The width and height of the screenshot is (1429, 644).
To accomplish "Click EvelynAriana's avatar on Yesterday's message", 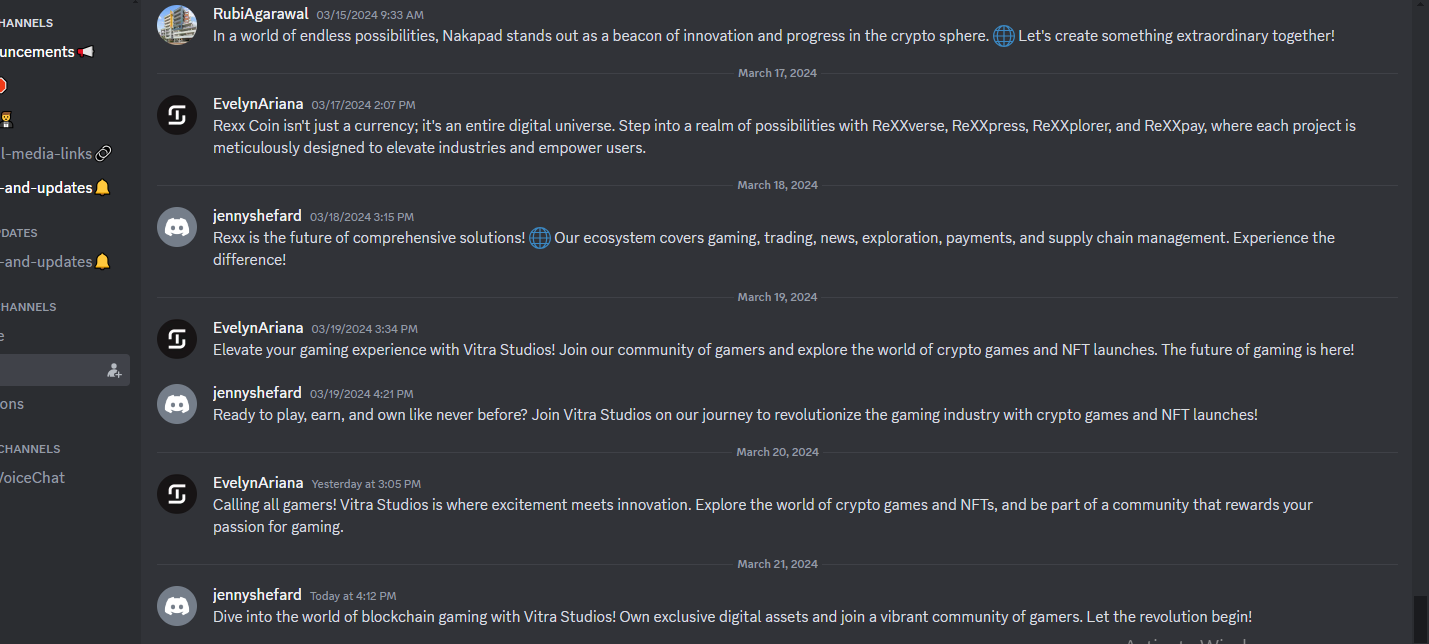I will pos(177,494).
